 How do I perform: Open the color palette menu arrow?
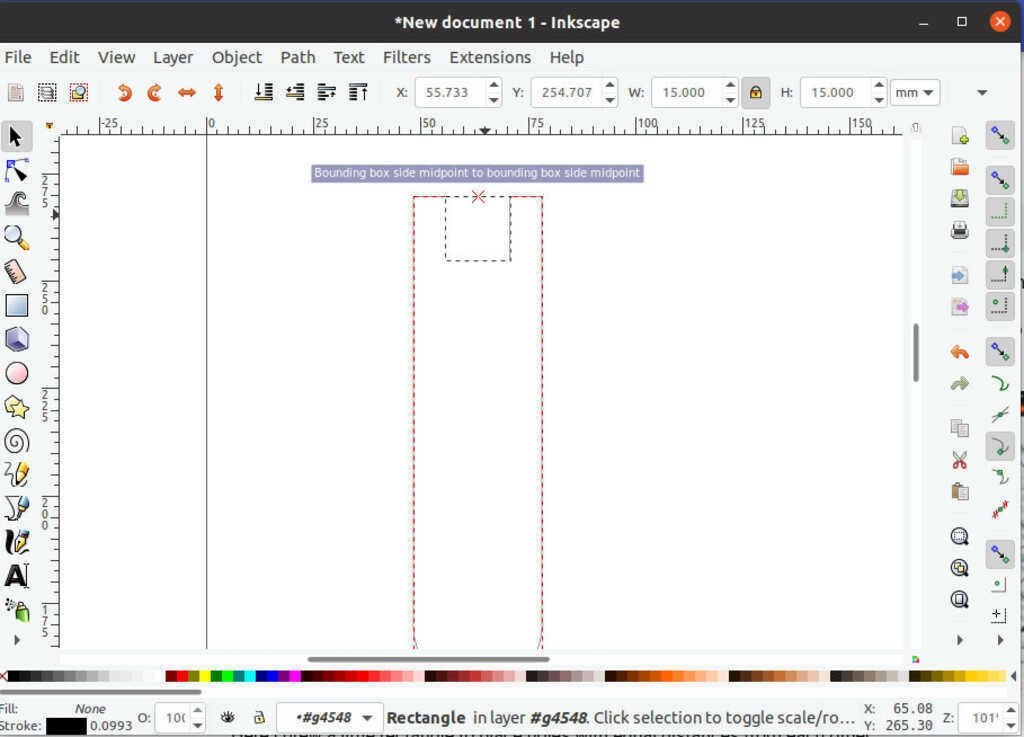[x=1013, y=676]
